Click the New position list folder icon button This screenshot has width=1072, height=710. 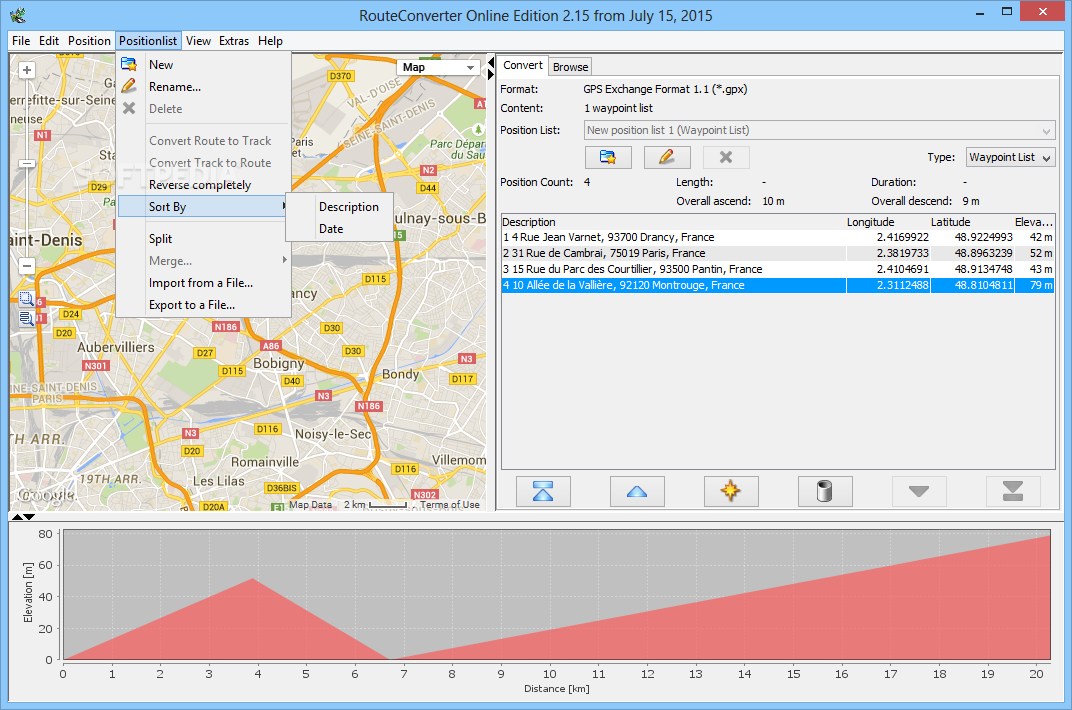tap(608, 157)
